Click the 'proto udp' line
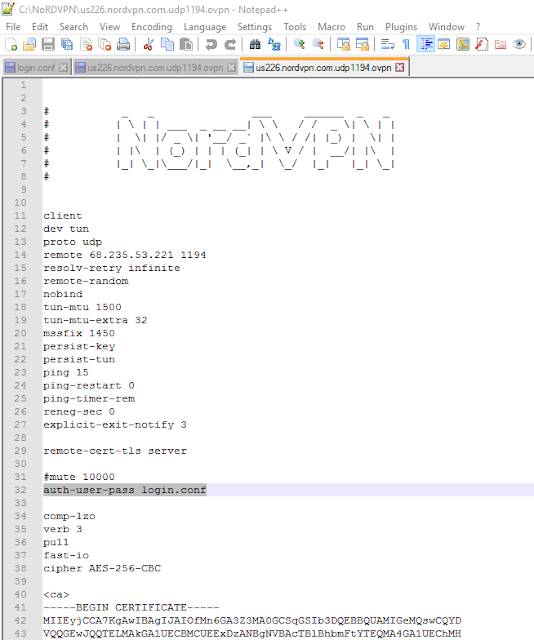This screenshot has height=640, width=534. pyautogui.click(x=73, y=242)
